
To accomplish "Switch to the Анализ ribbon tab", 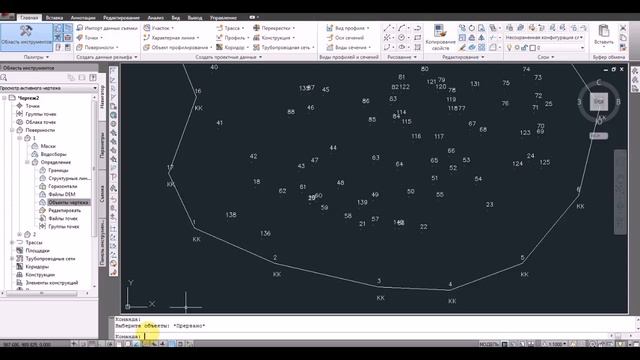I will pyautogui.click(x=156, y=18).
